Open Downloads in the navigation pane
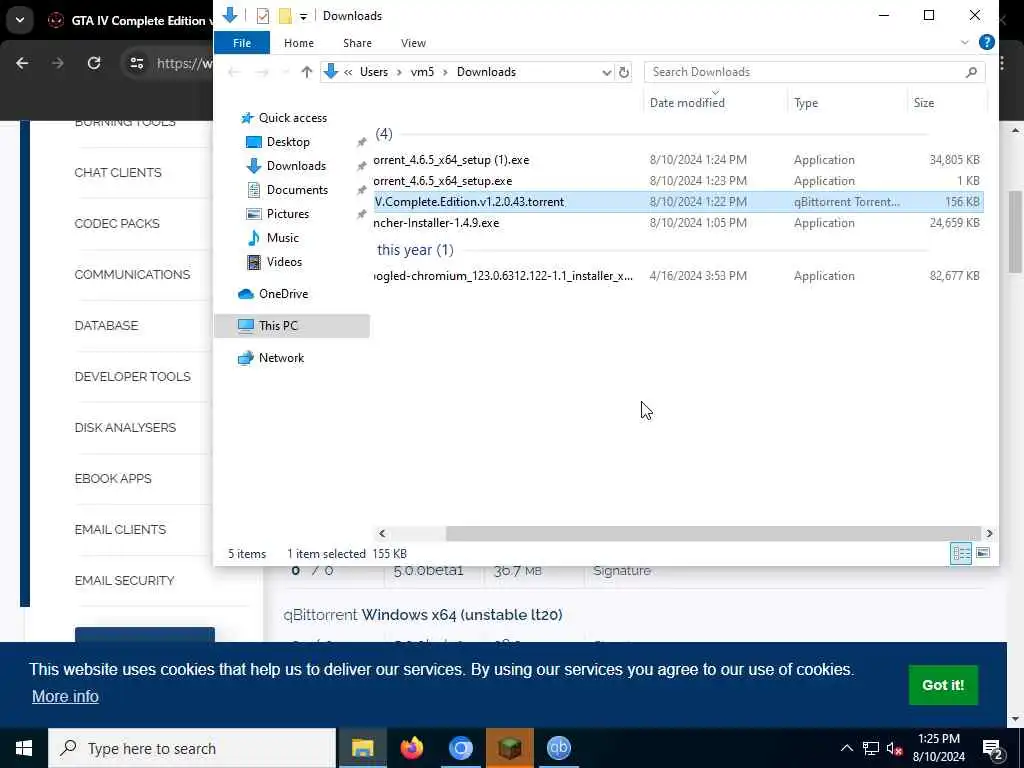The width and height of the screenshot is (1024, 768). [296, 166]
